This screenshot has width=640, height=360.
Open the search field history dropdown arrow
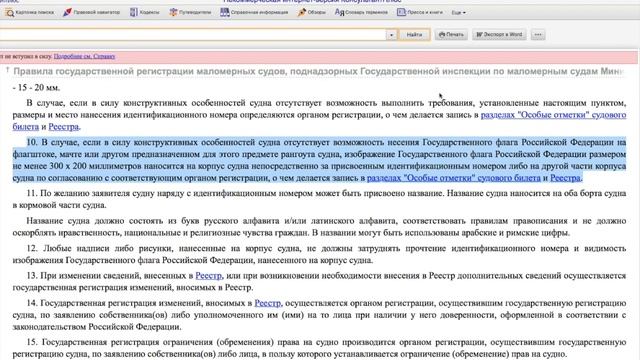point(391,35)
